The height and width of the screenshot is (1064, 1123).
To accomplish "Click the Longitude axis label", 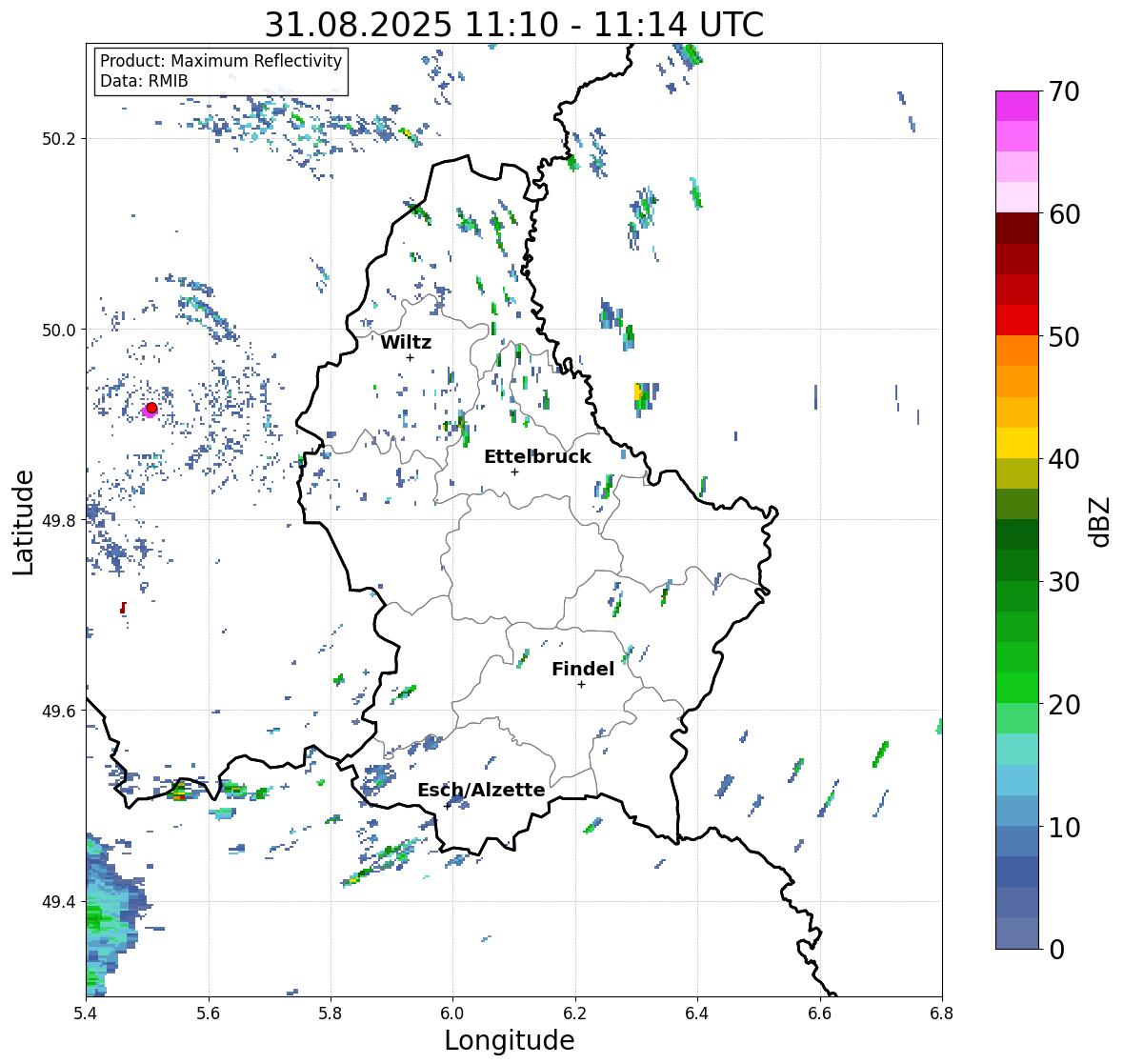I will (510, 1040).
